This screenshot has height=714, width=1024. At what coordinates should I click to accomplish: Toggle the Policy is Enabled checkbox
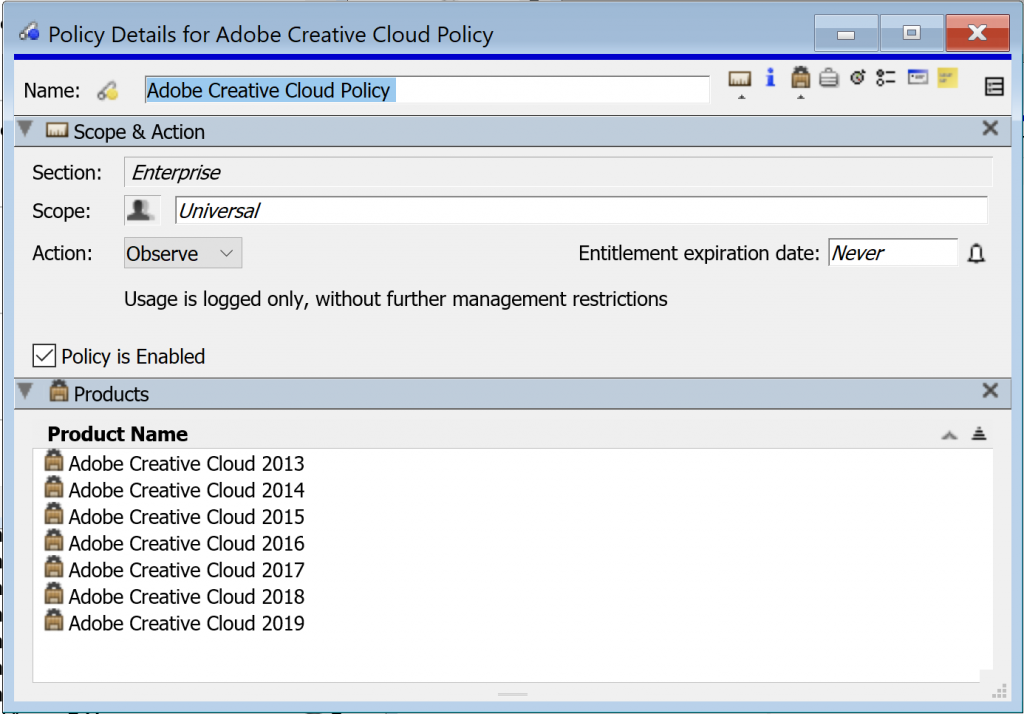(x=44, y=356)
